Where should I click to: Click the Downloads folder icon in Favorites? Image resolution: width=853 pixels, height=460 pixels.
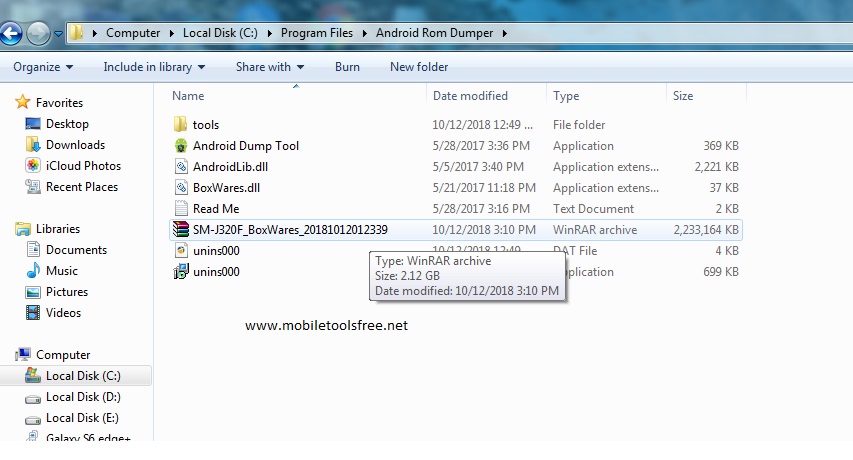pos(33,145)
